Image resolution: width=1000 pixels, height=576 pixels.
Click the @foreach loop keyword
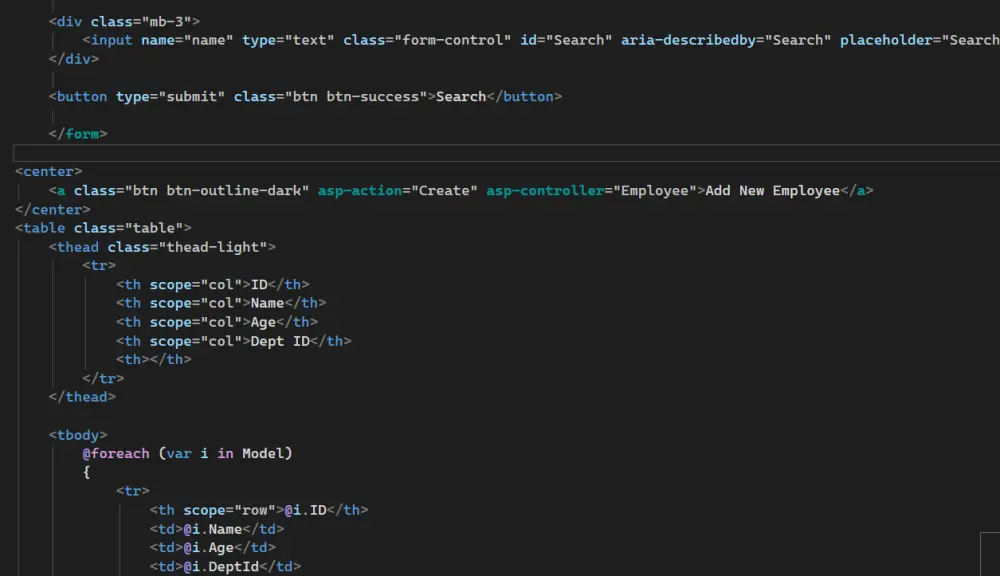118,452
